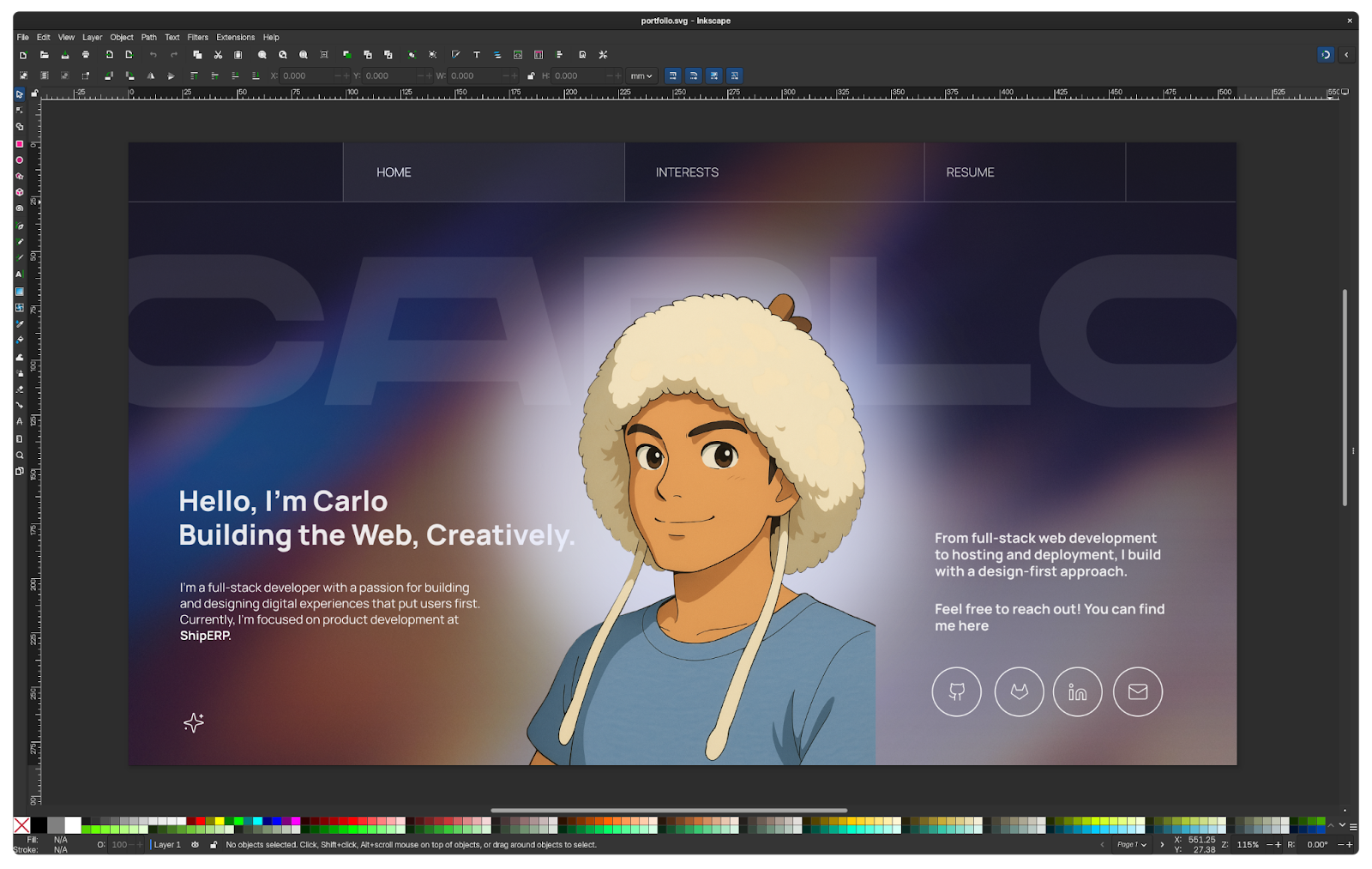This screenshot has height=869, width=1372.
Task: Select the Zoom tool in toolbox
Action: (20, 456)
